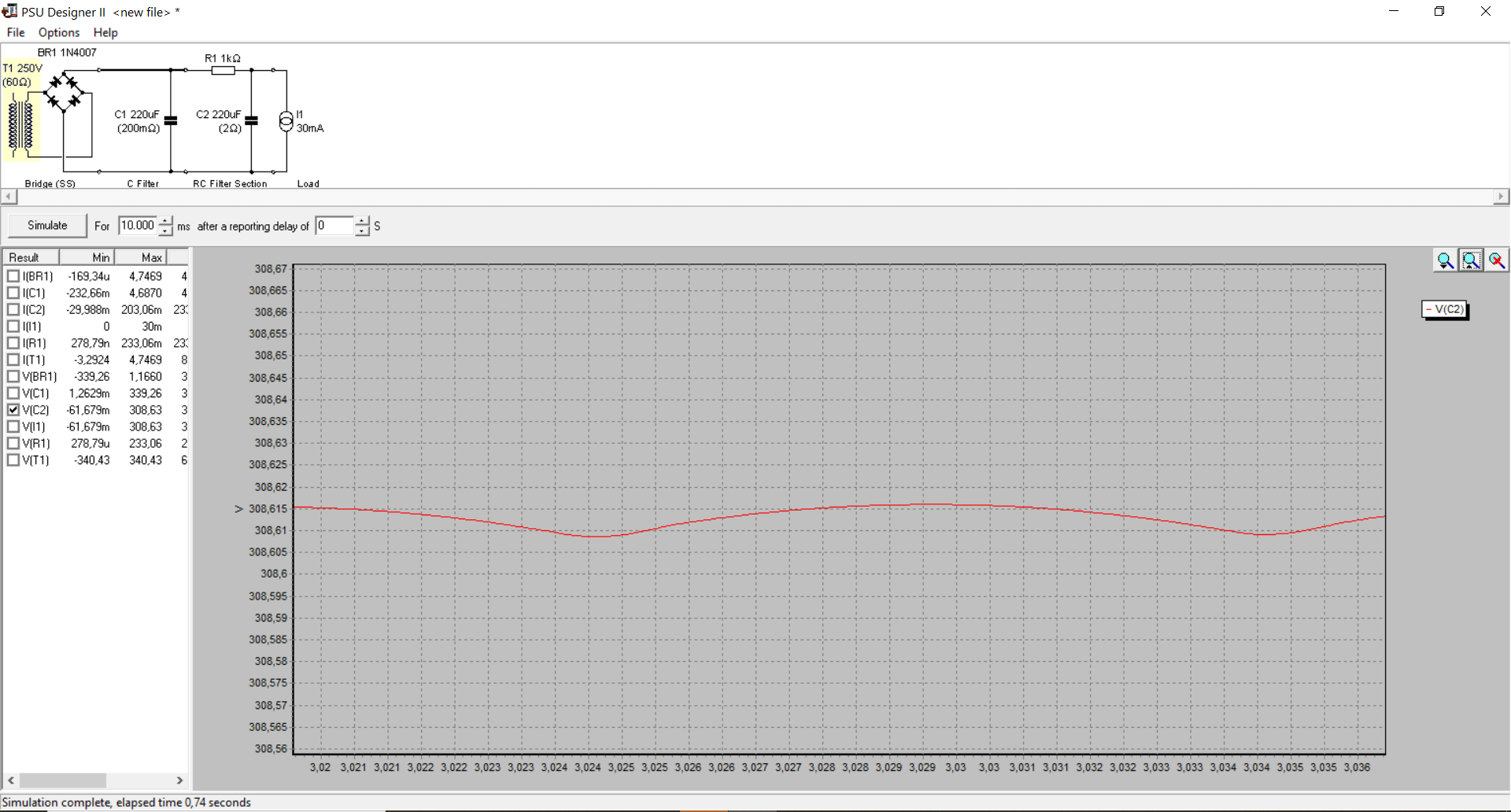This screenshot has width=1511, height=812.
Task: Increase reporting delay with up arrow
Action: pyautogui.click(x=362, y=220)
